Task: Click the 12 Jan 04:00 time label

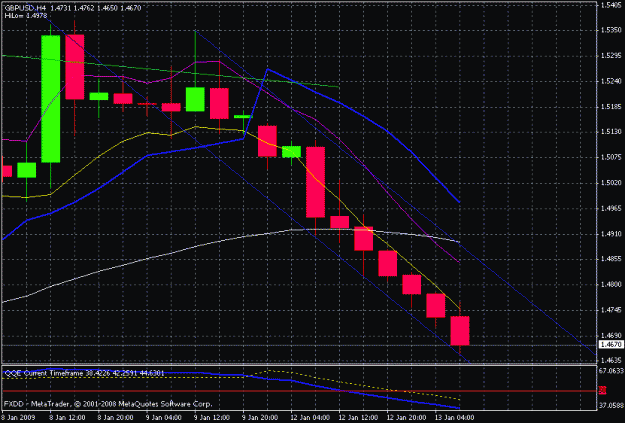Action: coord(310,417)
